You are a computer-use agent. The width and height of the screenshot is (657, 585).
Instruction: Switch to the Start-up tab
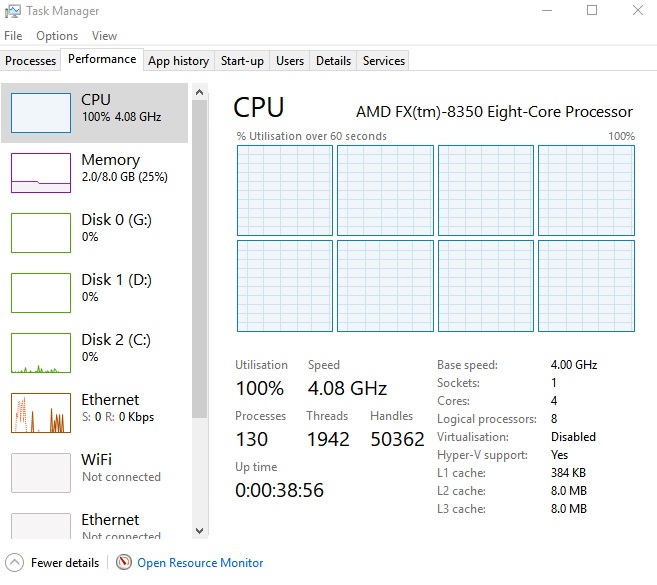(242, 61)
